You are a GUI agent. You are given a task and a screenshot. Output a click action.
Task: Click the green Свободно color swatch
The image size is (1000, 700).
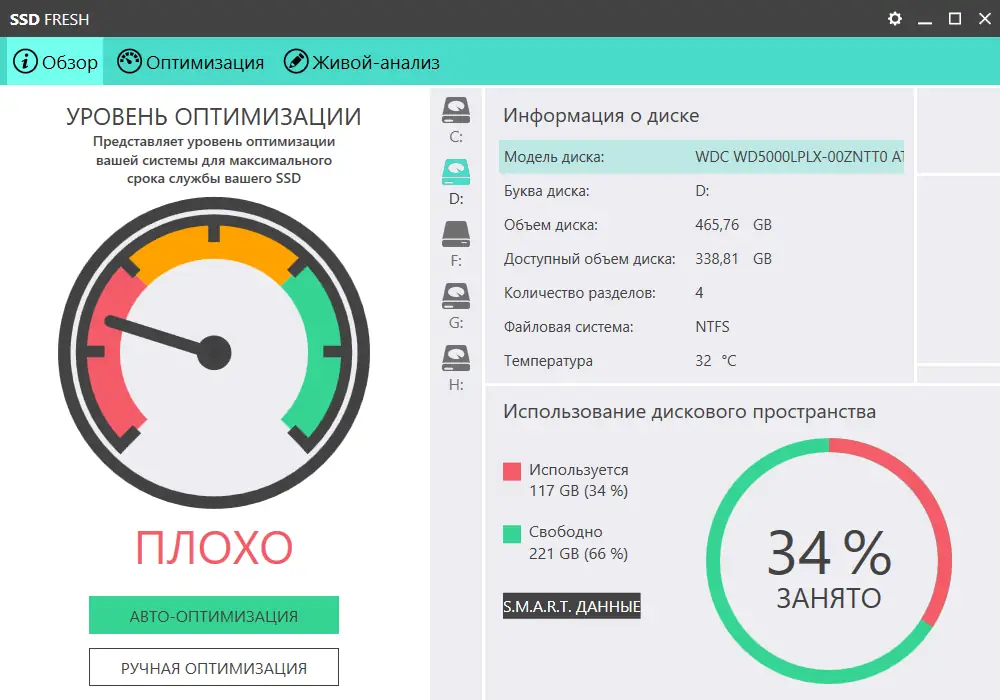(x=512, y=534)
